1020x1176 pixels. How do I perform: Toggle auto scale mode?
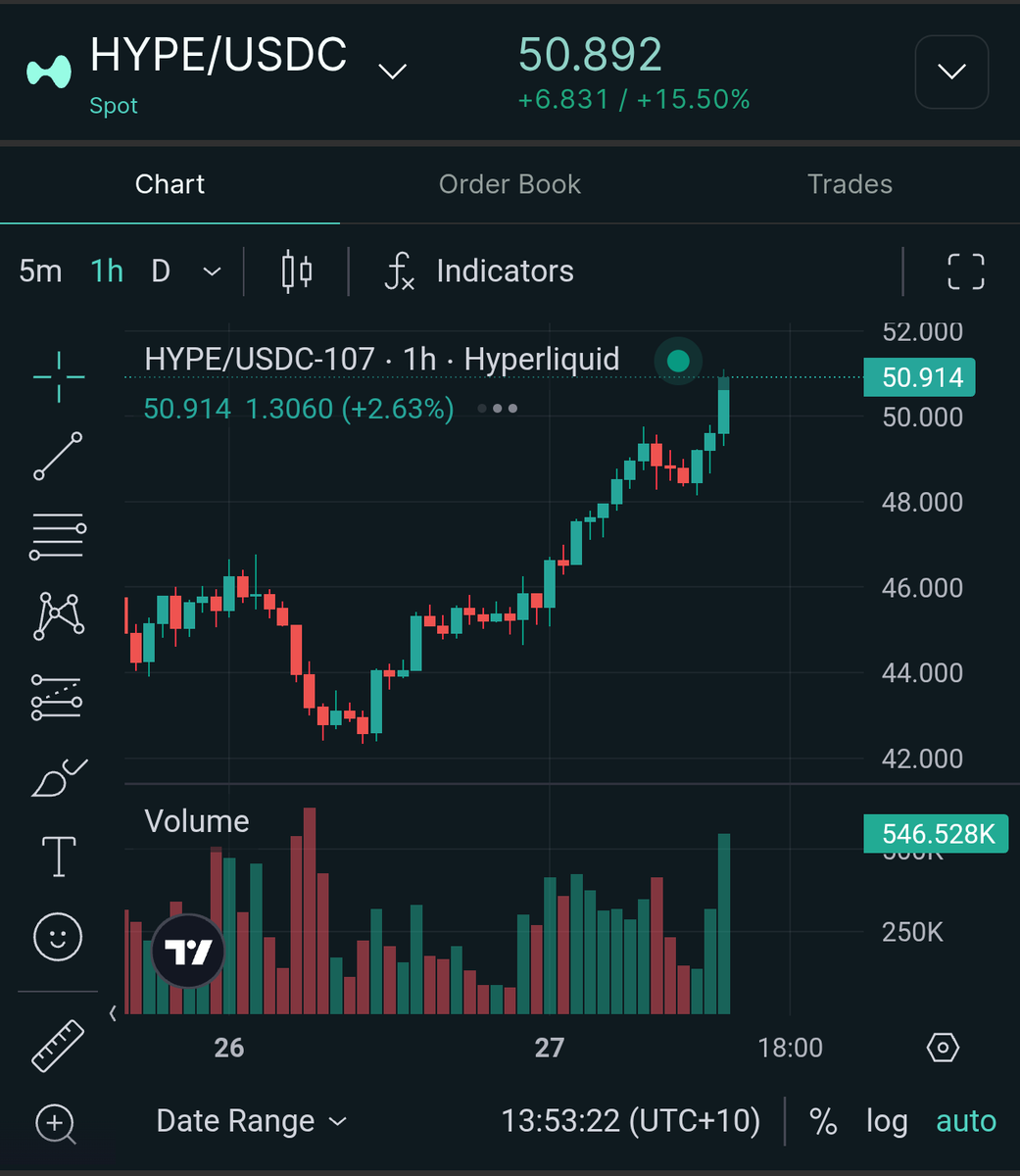coord(966,1121)
